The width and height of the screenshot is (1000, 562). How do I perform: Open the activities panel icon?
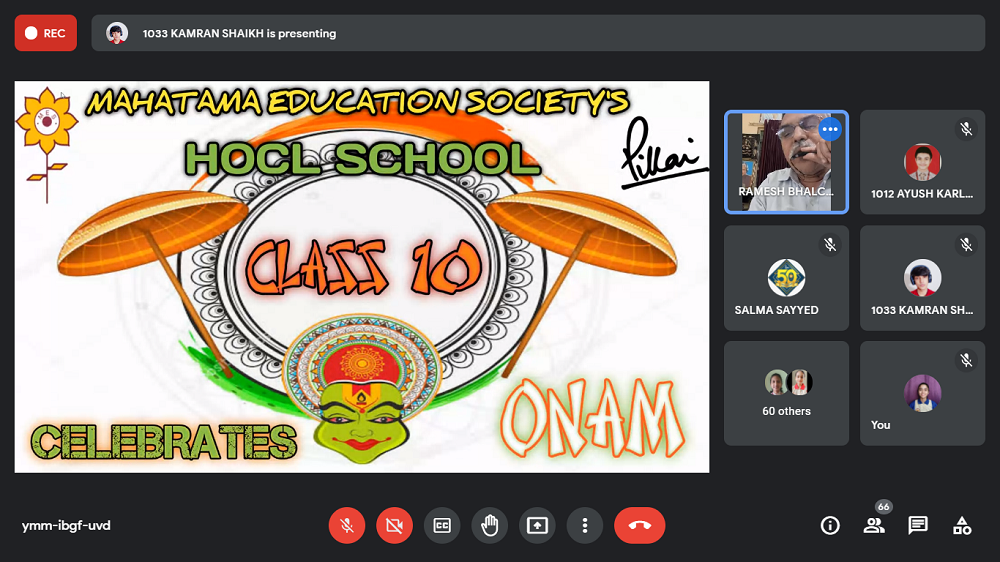point(962,525)
